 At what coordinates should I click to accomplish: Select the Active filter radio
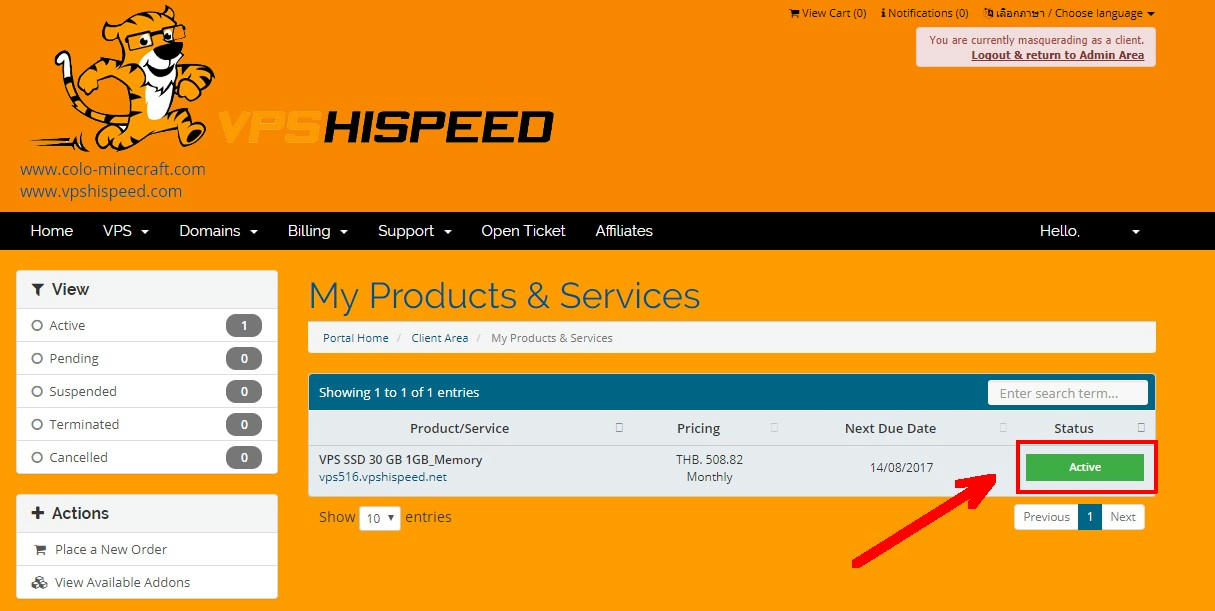coord(37,326)
